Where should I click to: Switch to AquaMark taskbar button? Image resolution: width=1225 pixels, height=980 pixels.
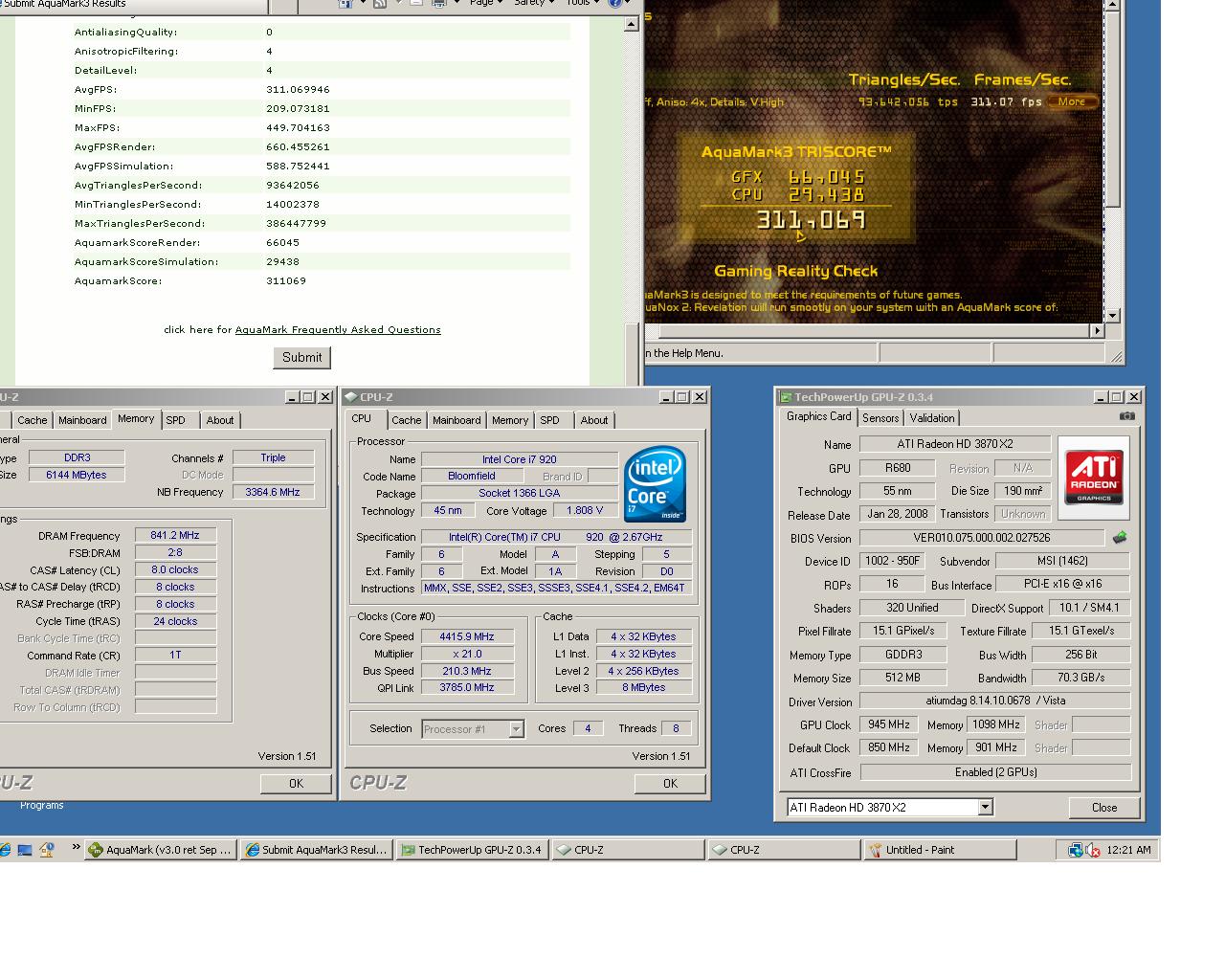[x=160, y=850]
